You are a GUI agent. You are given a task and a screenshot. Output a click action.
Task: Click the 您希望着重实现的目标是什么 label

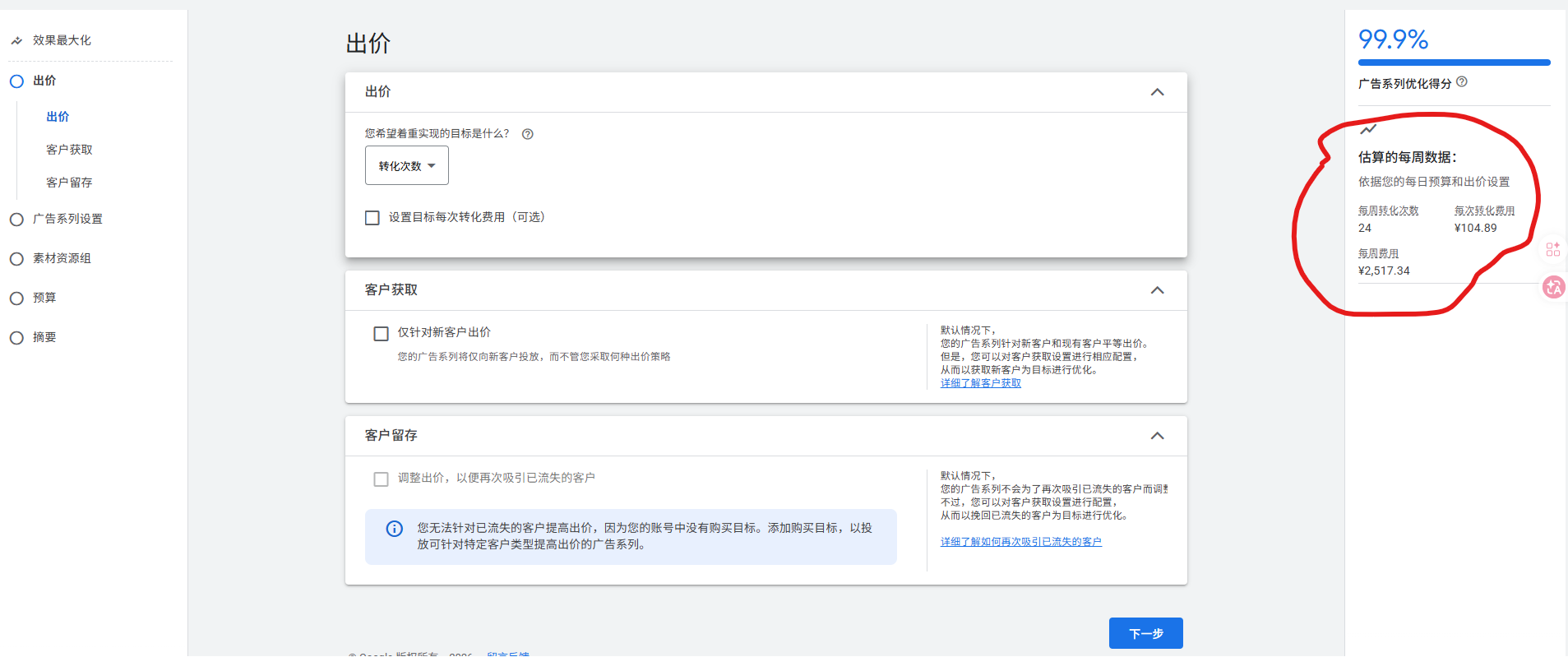coord(437,133)
